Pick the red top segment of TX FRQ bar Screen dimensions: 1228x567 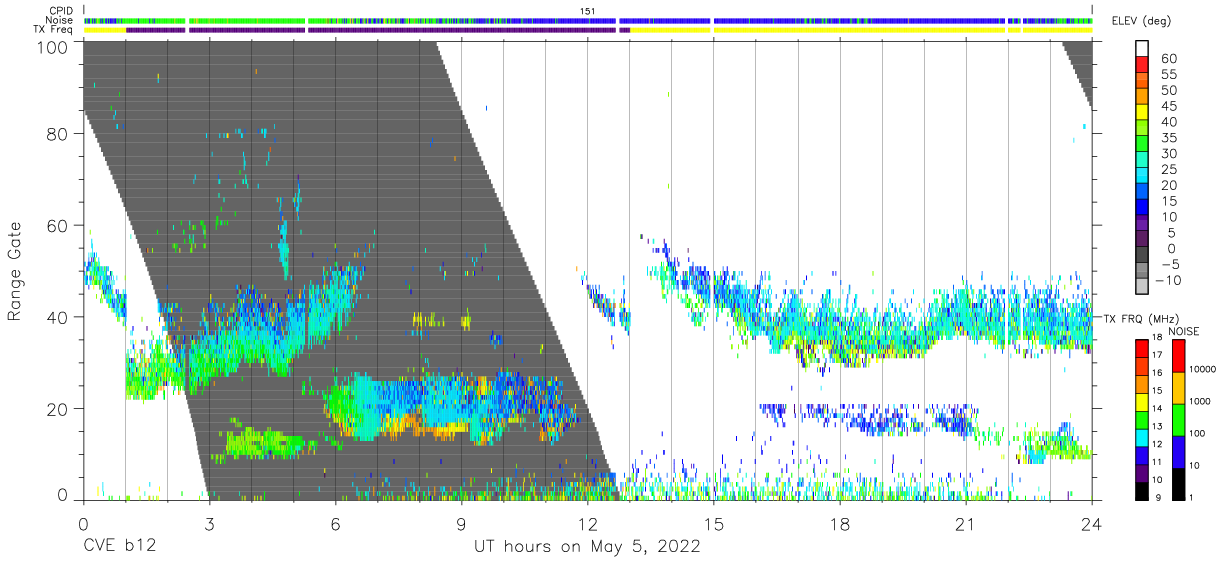coord(1141,349)
